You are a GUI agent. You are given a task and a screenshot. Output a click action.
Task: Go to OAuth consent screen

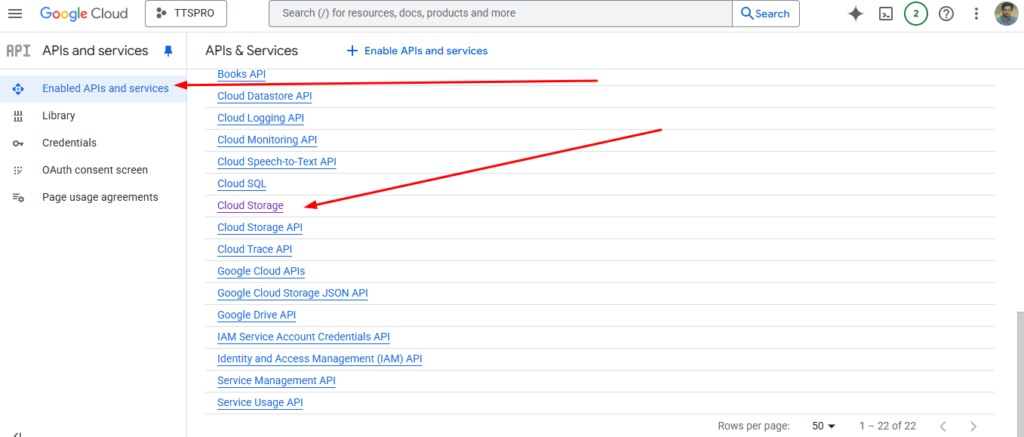pyautogui.click(x=94, y=170)
